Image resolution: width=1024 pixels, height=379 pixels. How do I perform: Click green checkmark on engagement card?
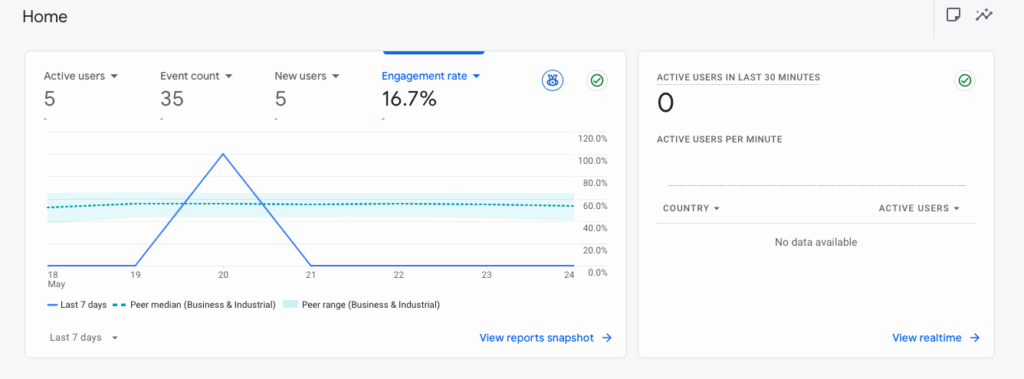(x=596, y=80)
